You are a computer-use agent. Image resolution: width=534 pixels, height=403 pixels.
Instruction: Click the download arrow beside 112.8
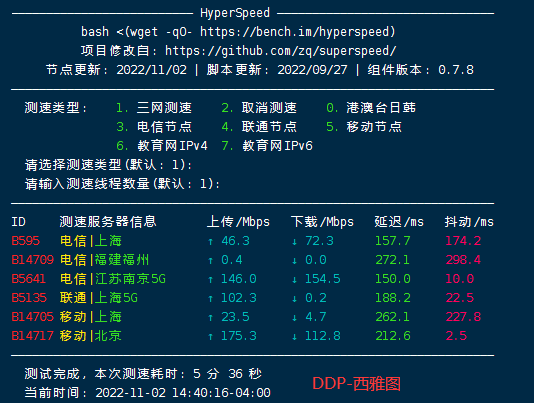pos(295,337)
